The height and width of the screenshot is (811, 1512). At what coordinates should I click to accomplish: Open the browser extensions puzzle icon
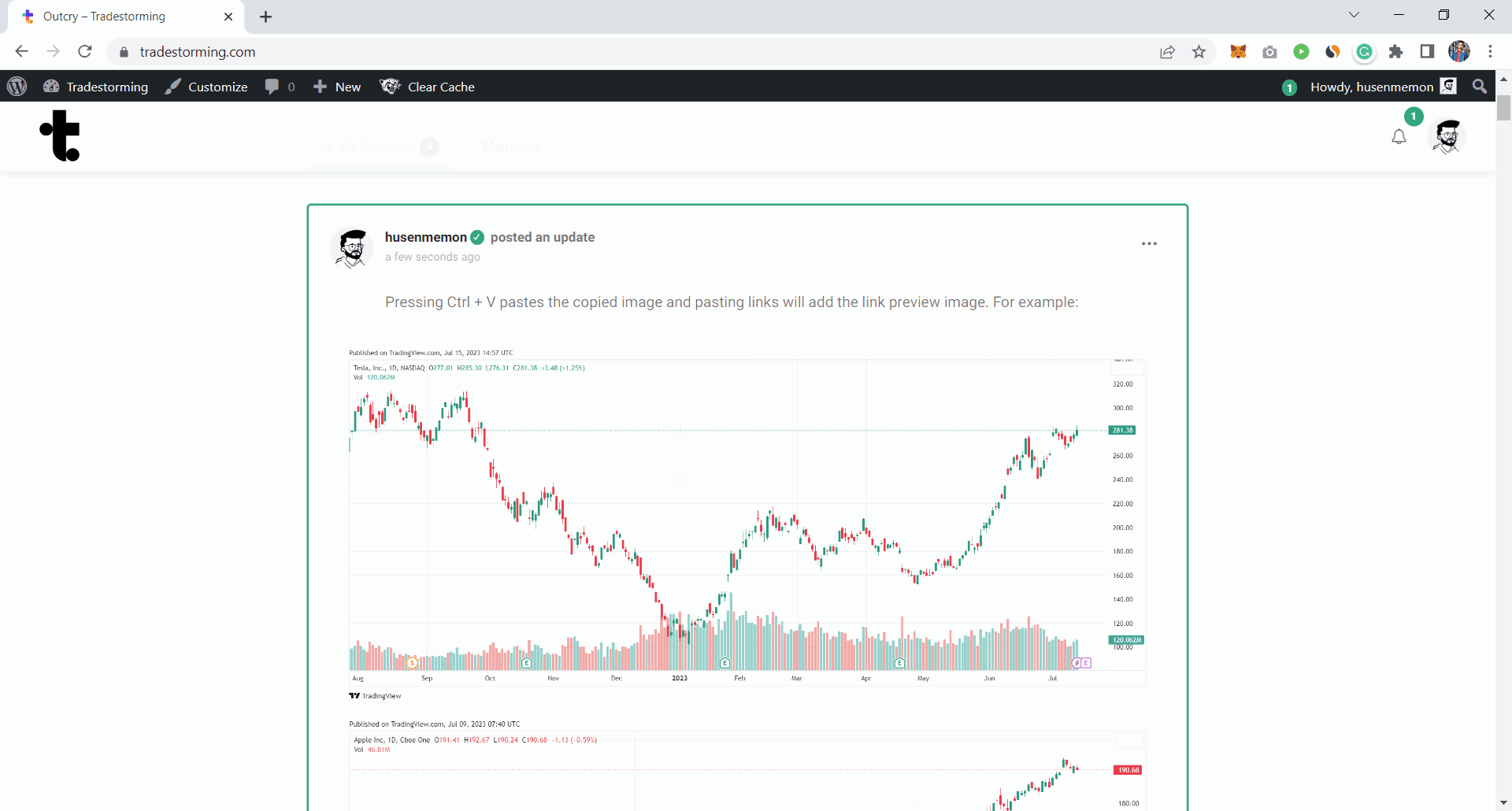coord(1395,52)
